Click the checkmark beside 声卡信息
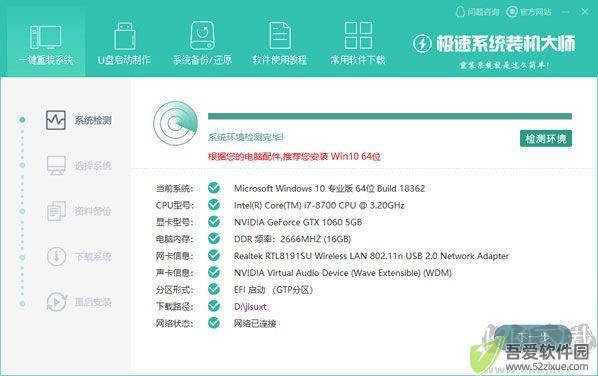 [214, 272]
